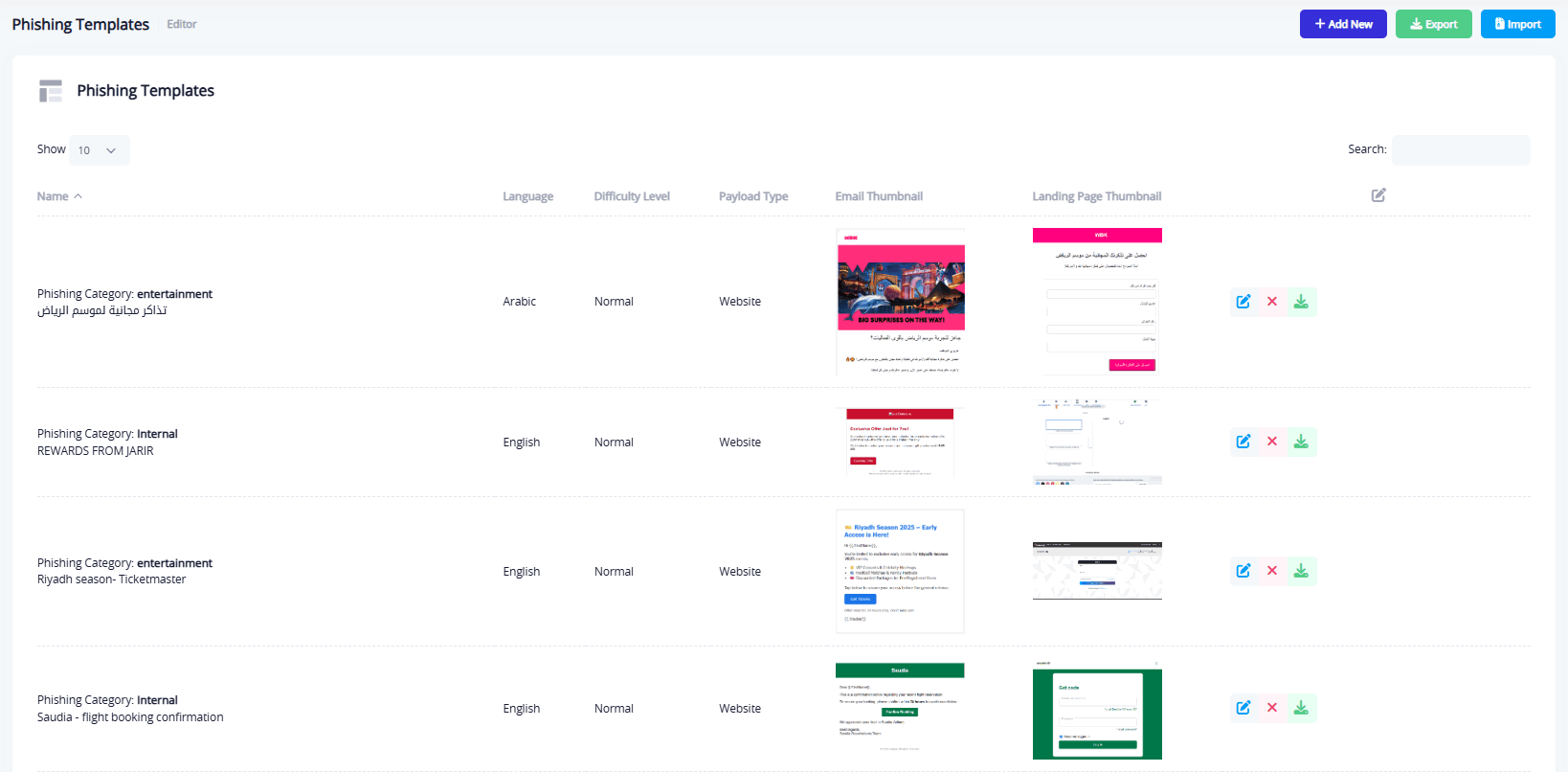Open the Show entries dropdown
Image resolution: width=1568 pixels, height=772 pixels.
98,150
